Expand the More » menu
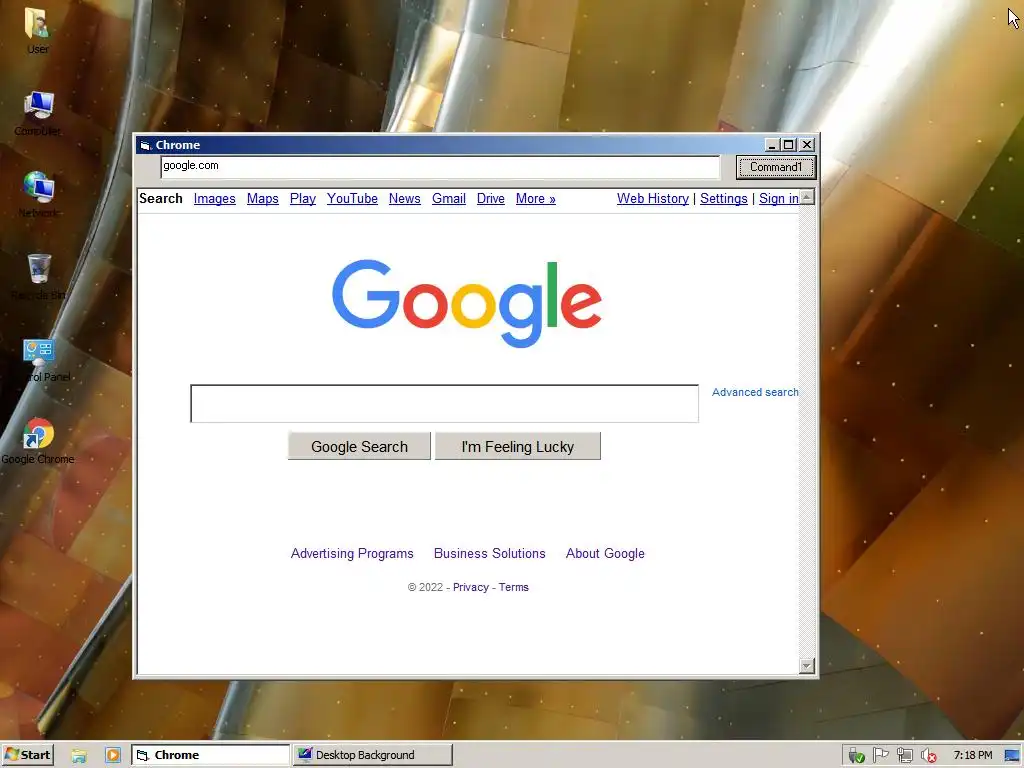This screenshot has width=1024, height=768. click(536, 199)
